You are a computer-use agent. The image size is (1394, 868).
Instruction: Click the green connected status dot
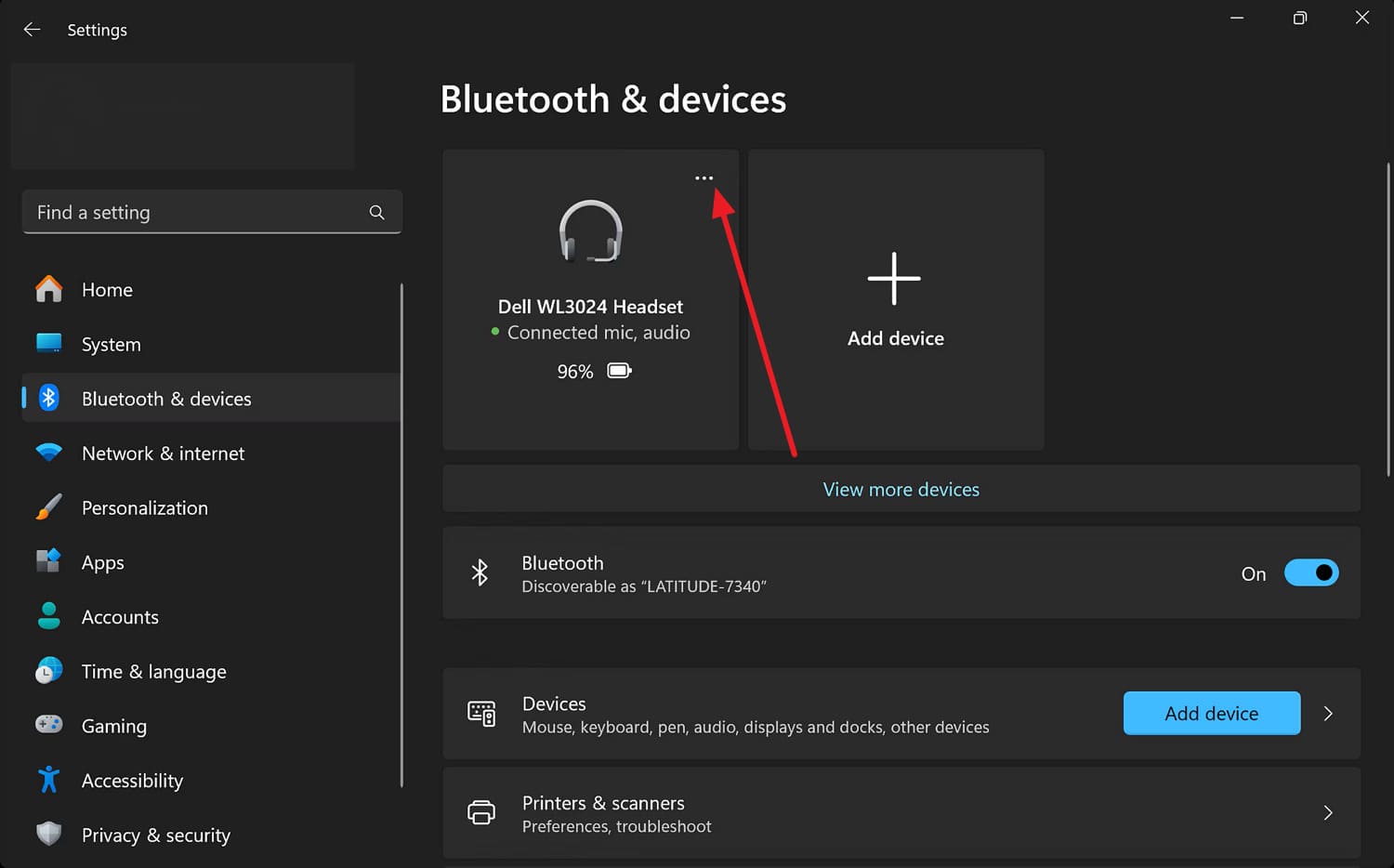click(x=495, y=331)
